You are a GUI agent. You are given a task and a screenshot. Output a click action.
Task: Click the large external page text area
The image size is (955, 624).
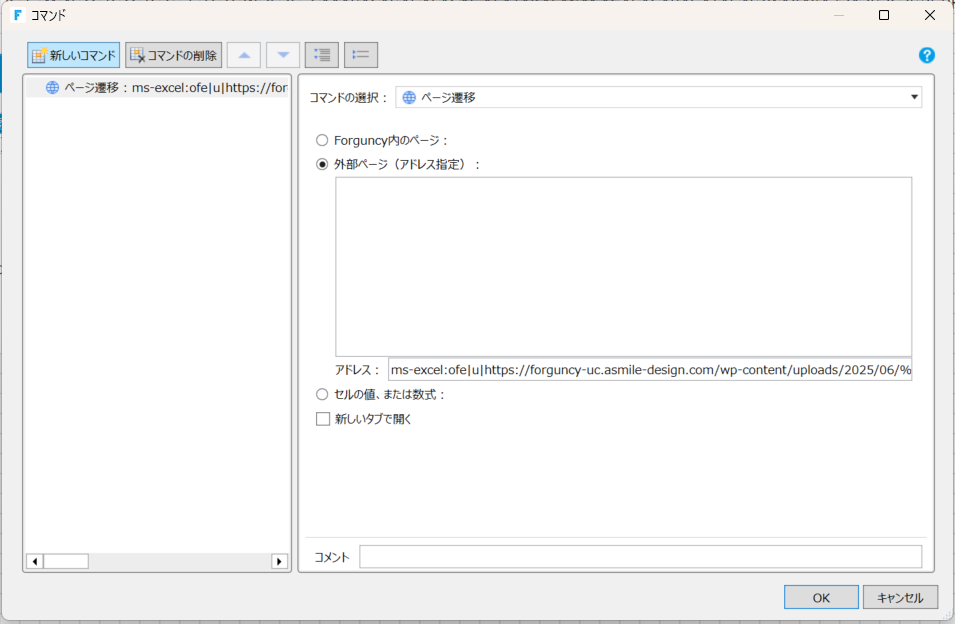[623, 266]
